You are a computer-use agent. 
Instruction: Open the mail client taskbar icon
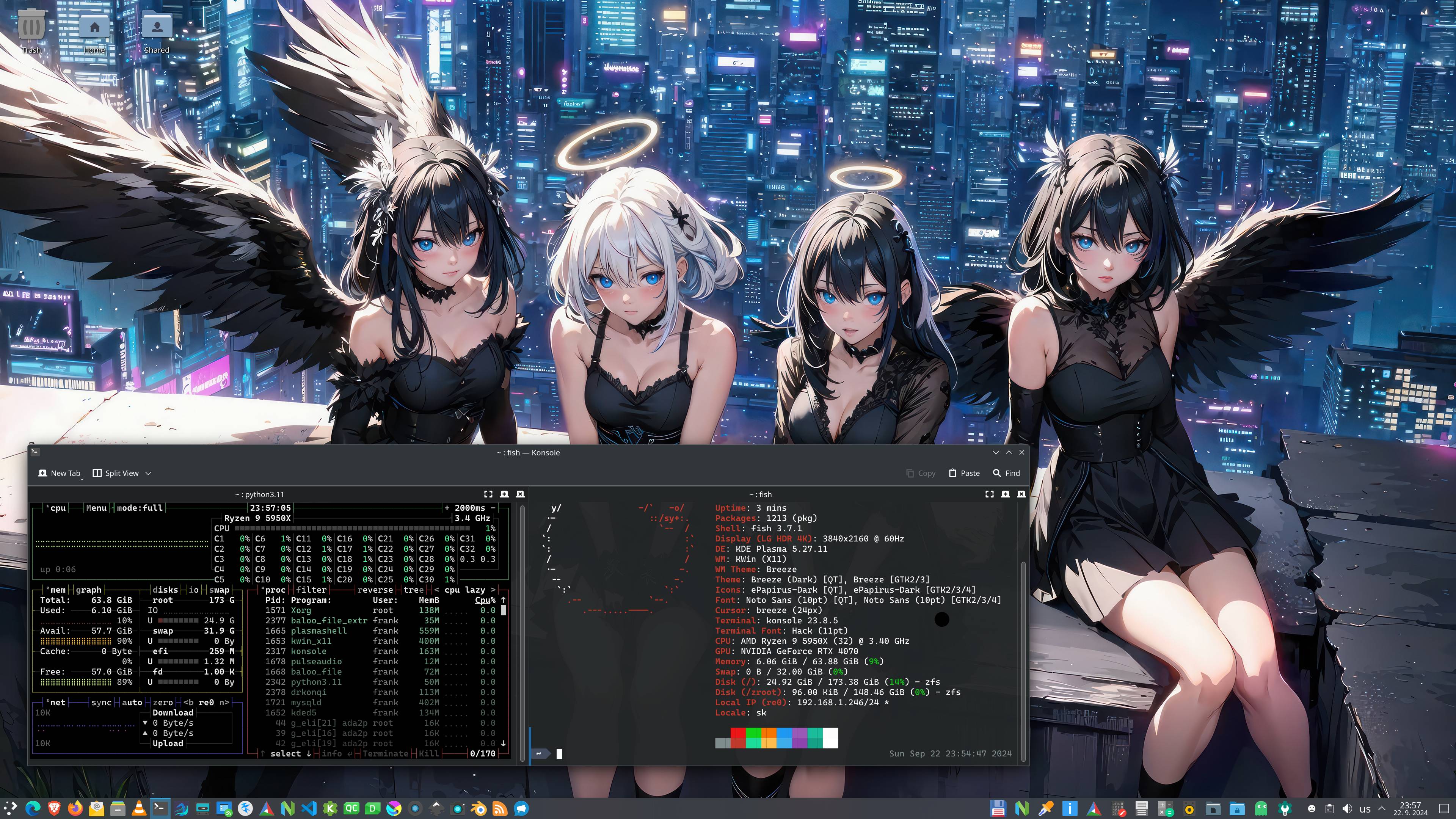point(97,808)
